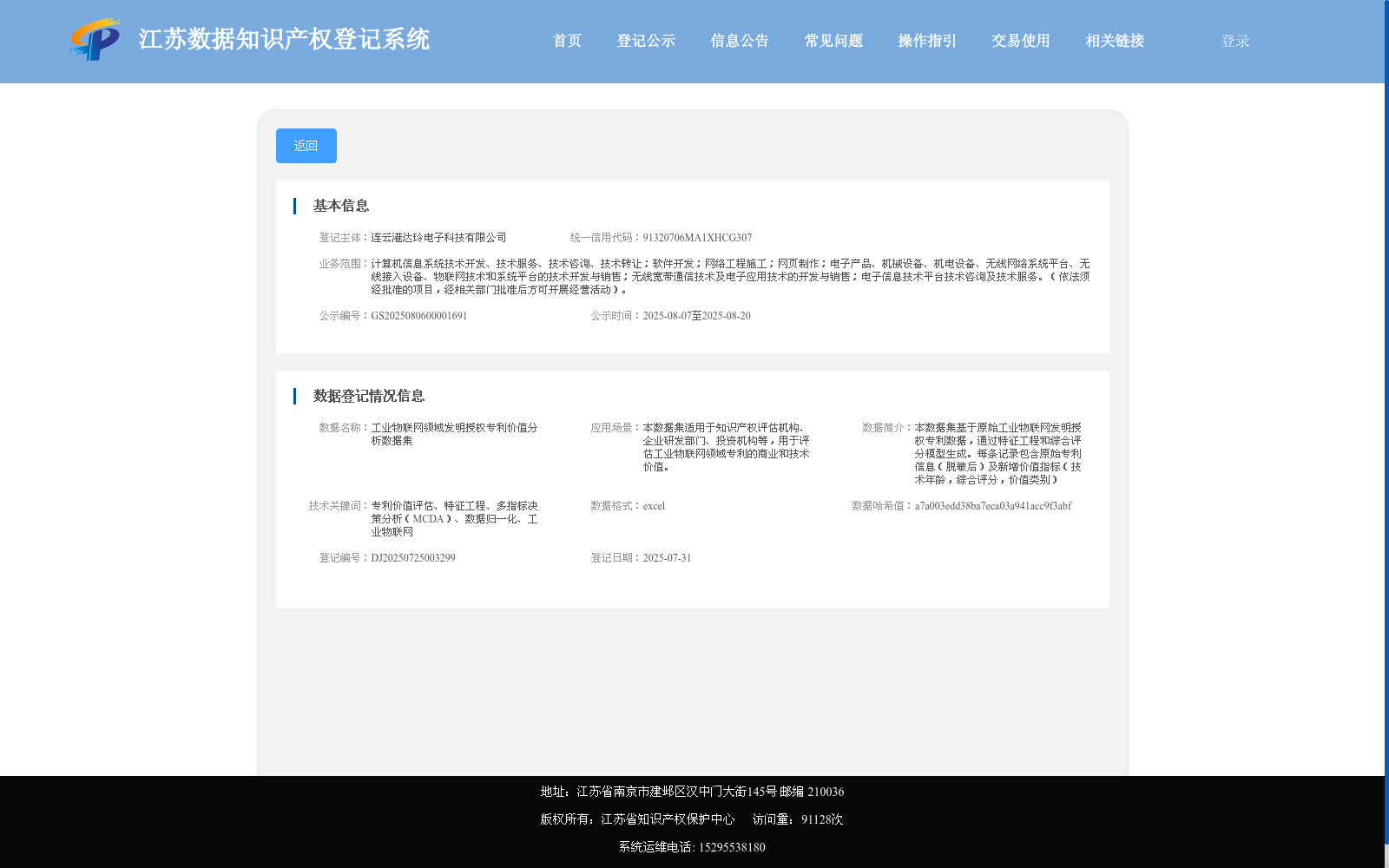
Task: Select credit code 91320706MA1XHCG307
Action: click(697, 238)
